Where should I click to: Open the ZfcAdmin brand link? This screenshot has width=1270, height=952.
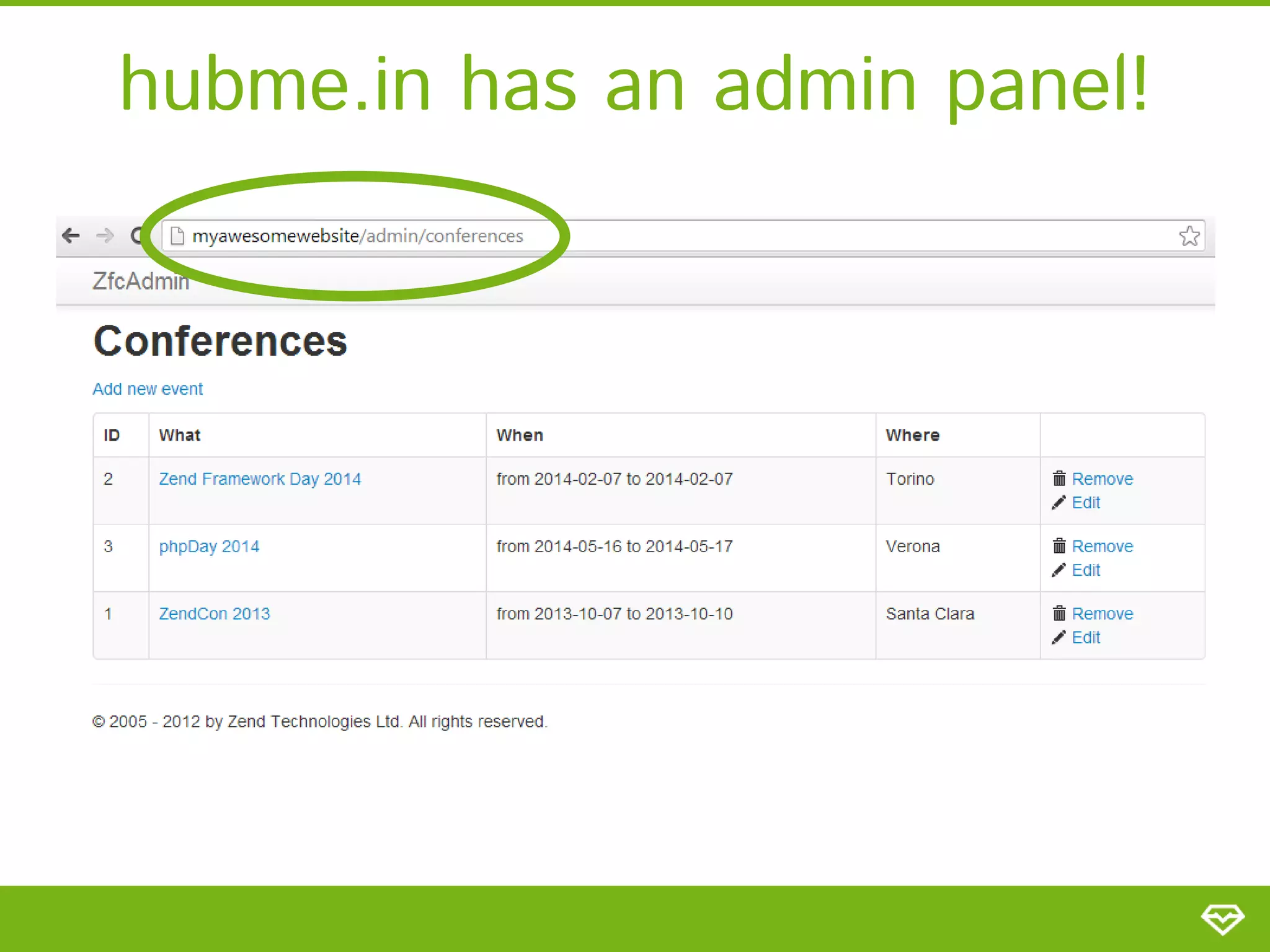(x=141, y=281)
